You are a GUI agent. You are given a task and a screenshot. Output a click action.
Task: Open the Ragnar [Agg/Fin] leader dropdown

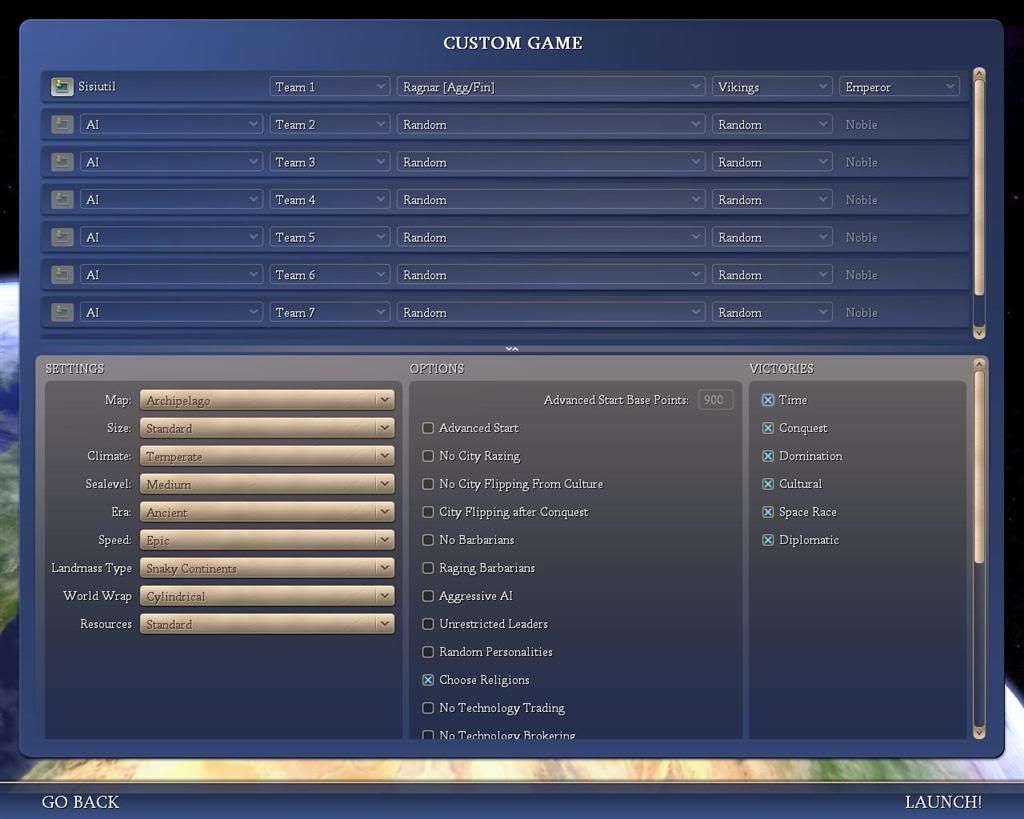[551, 86]
